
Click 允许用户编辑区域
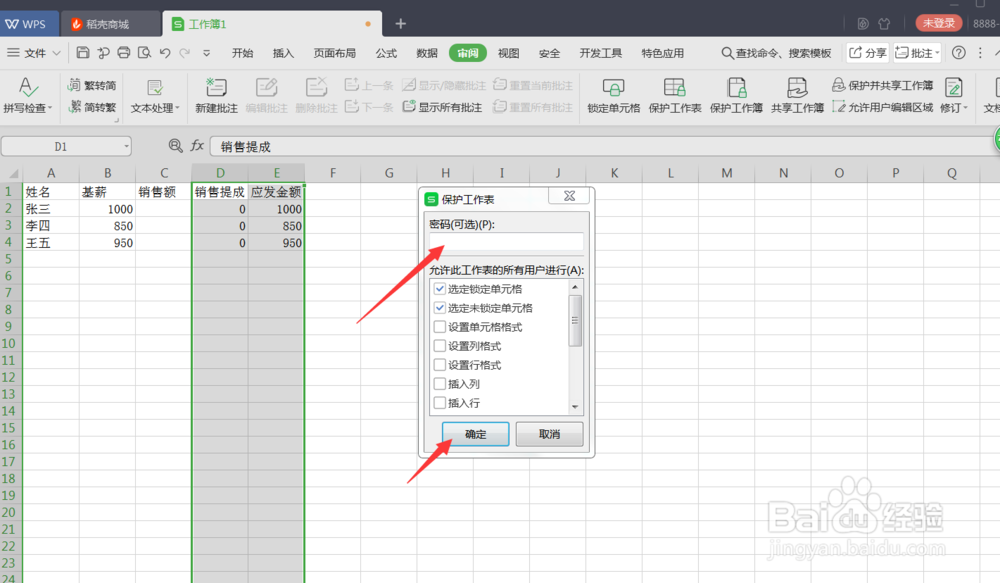(883, 107)
